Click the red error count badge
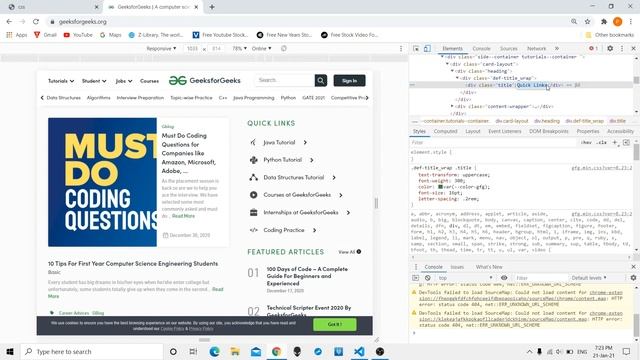 593,49
